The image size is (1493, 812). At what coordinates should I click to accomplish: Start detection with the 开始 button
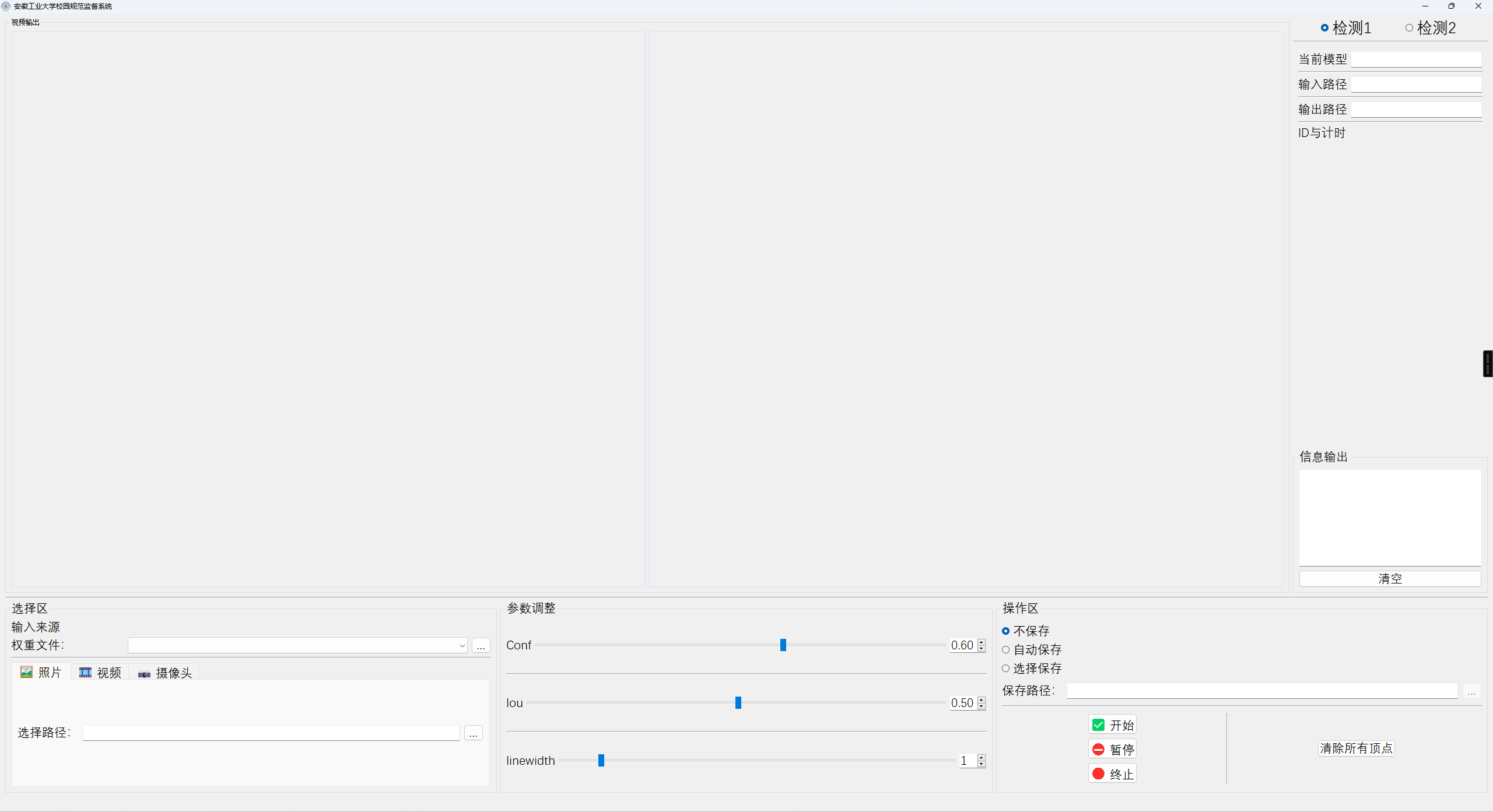click(1112, 725)
